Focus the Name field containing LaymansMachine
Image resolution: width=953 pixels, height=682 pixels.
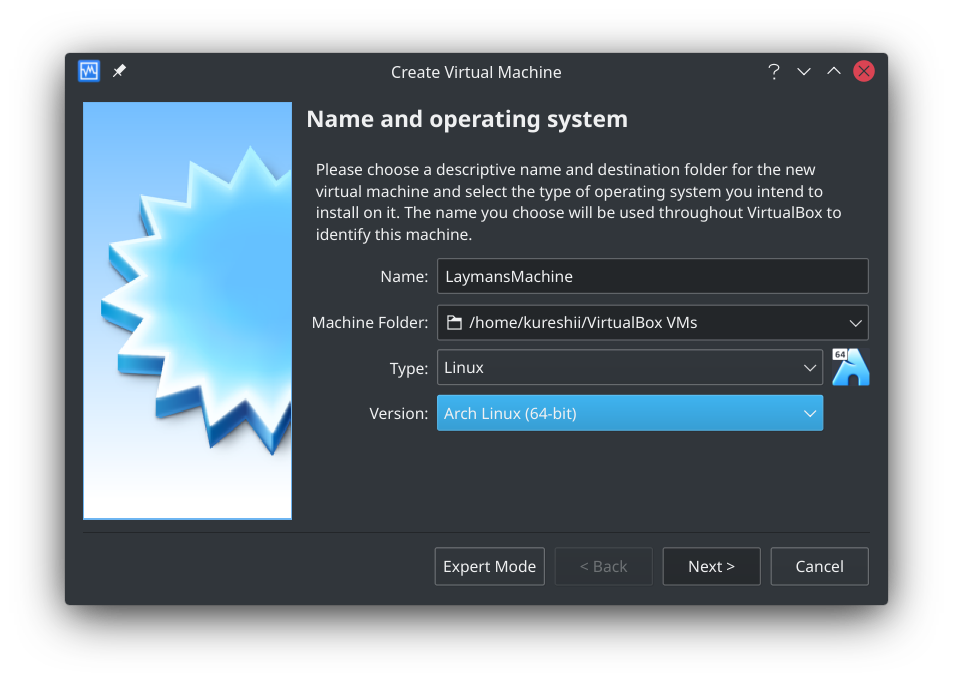(652, 276)
